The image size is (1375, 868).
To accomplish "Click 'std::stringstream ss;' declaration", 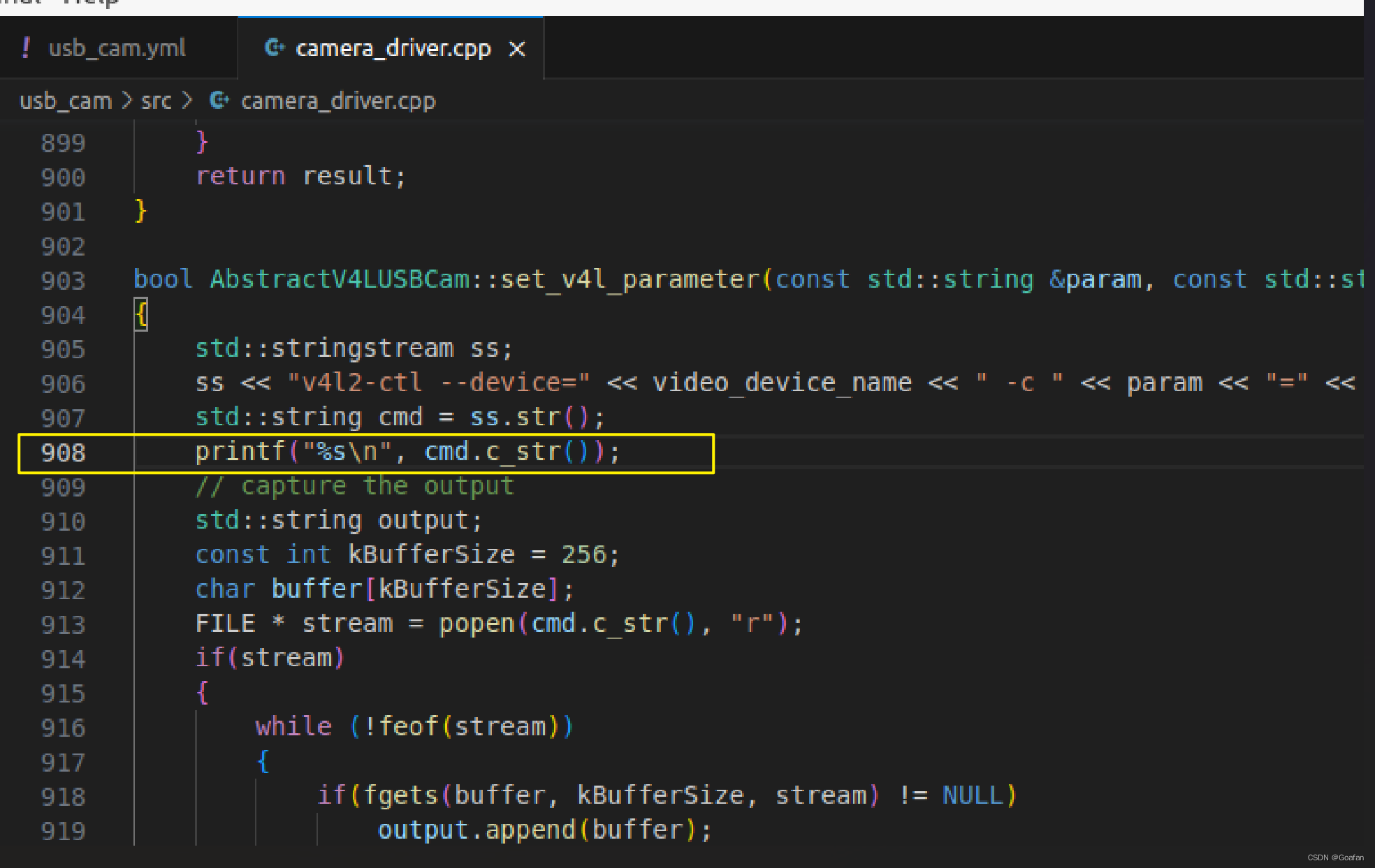I will click(354, 348).
